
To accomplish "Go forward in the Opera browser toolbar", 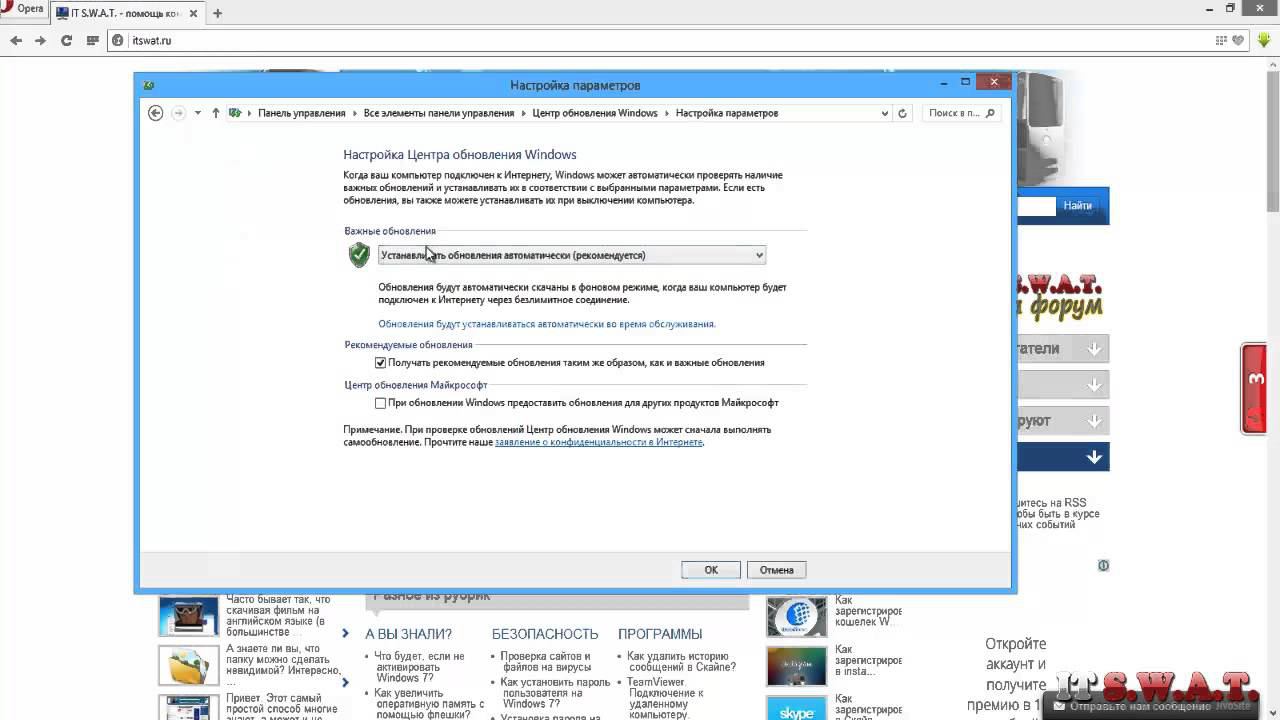I will (x=40, y=41).
